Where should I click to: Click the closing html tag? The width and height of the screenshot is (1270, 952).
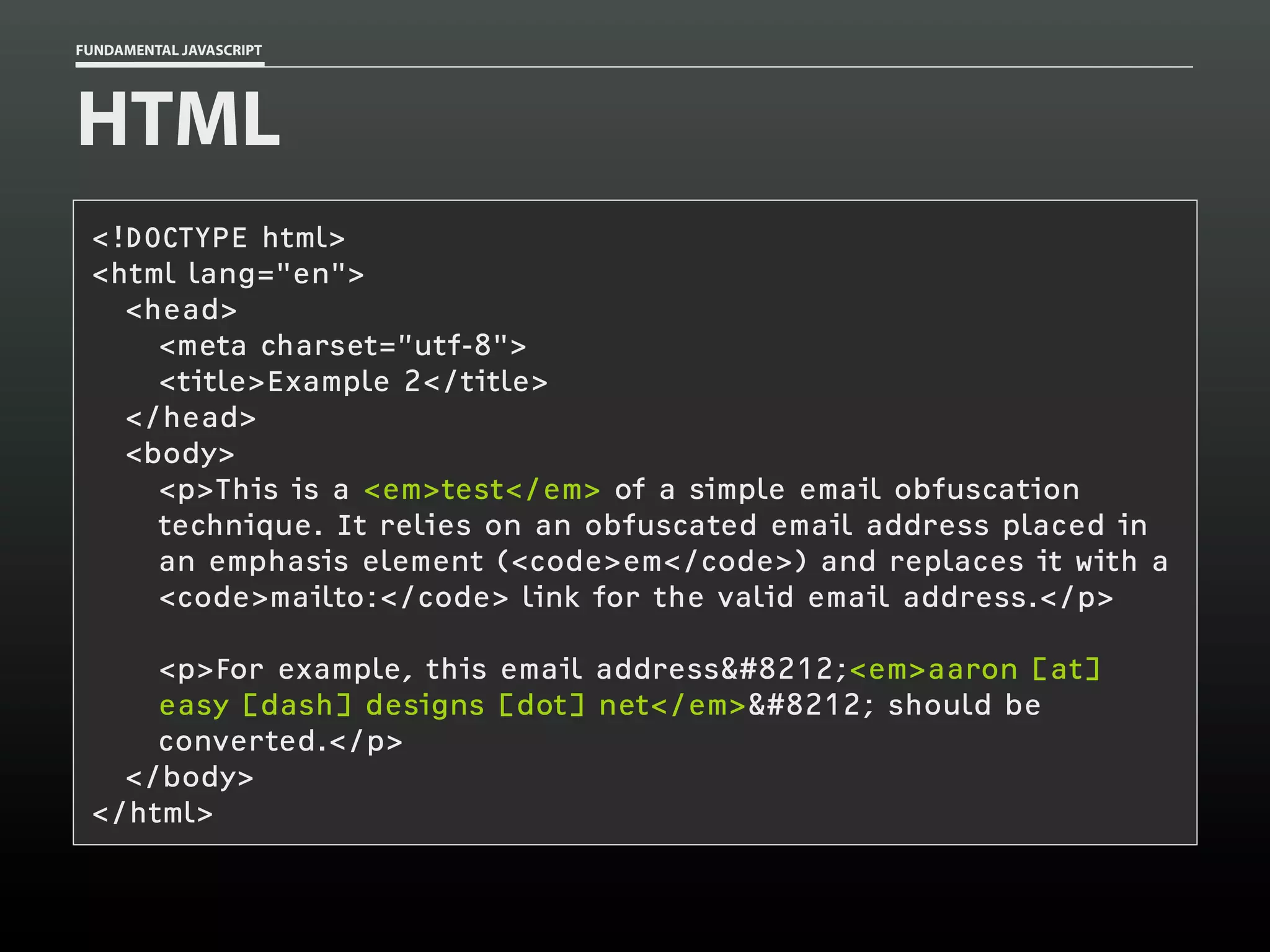point(153,813)
